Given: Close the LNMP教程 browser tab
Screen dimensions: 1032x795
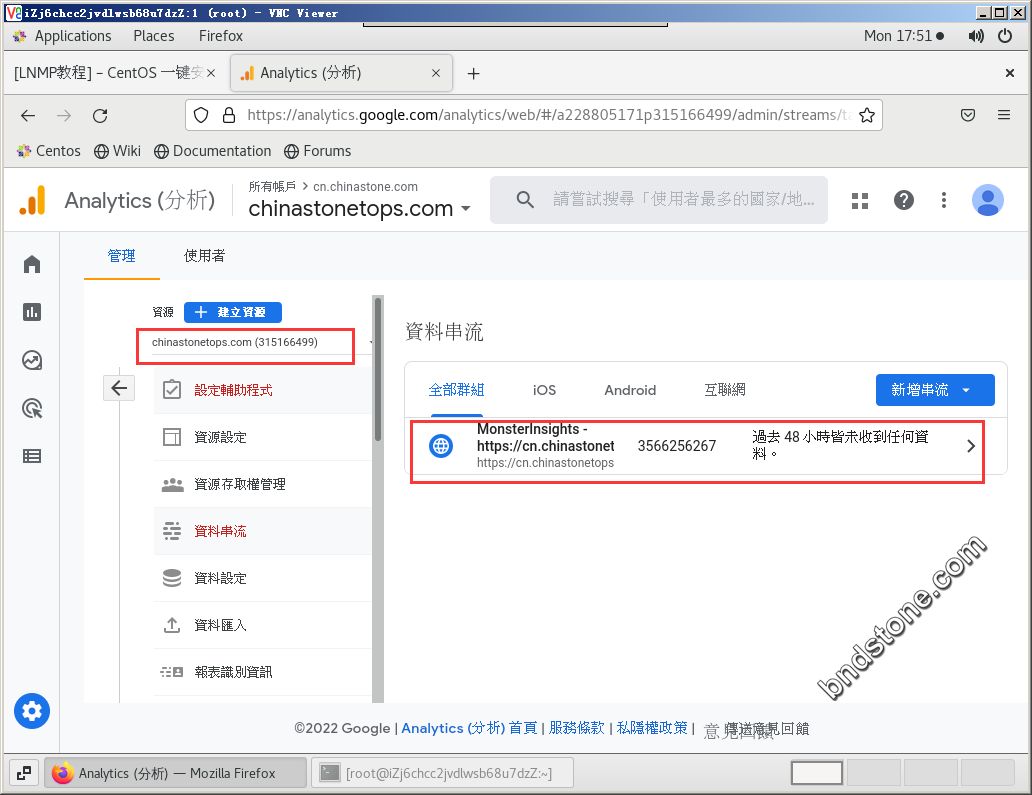Looking at the screenshot, I should coord(211,73).
